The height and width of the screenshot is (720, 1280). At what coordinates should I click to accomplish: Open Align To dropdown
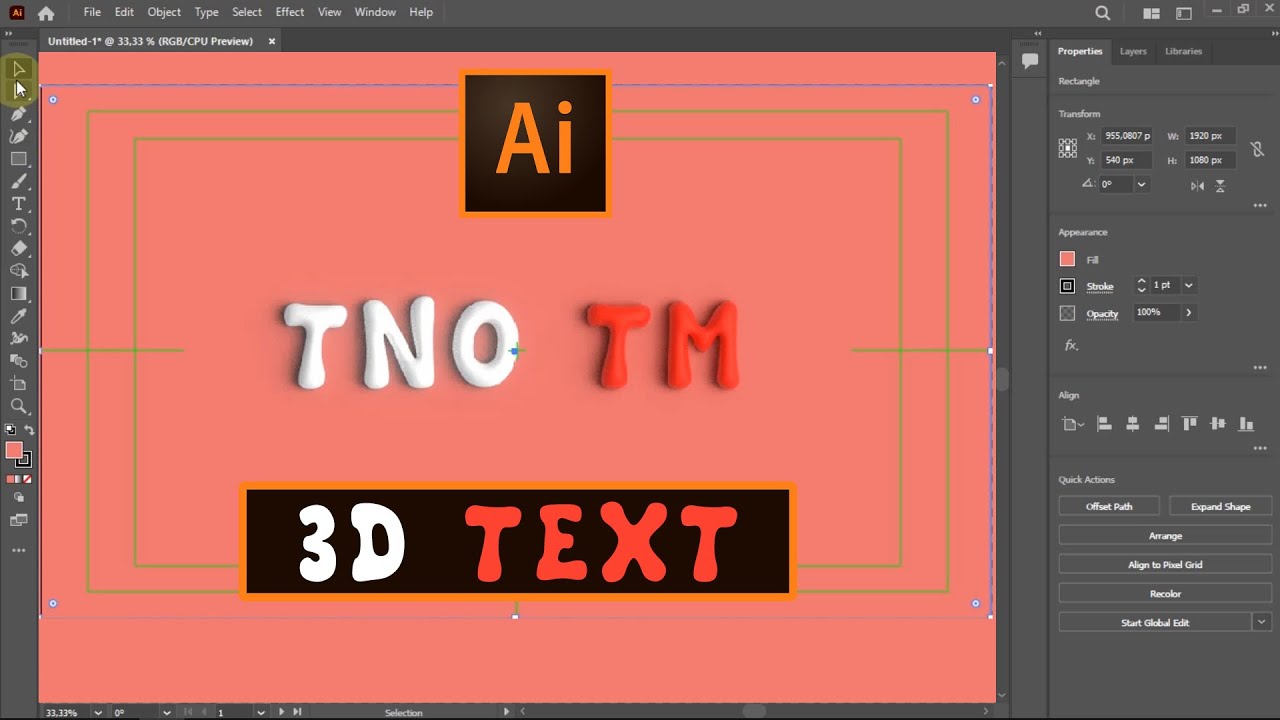click(1073, 424)
